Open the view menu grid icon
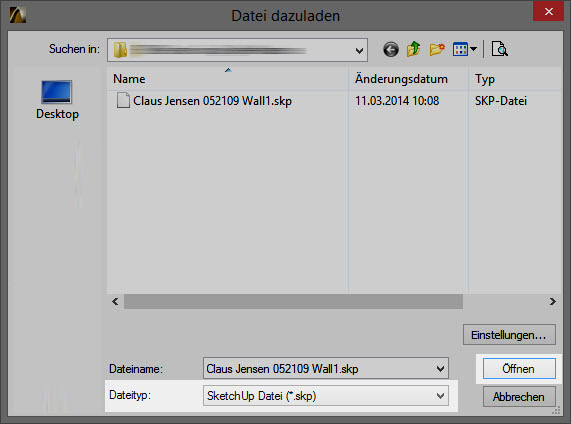This screenshot has height=424, width=571. click(x=460, y=49)
